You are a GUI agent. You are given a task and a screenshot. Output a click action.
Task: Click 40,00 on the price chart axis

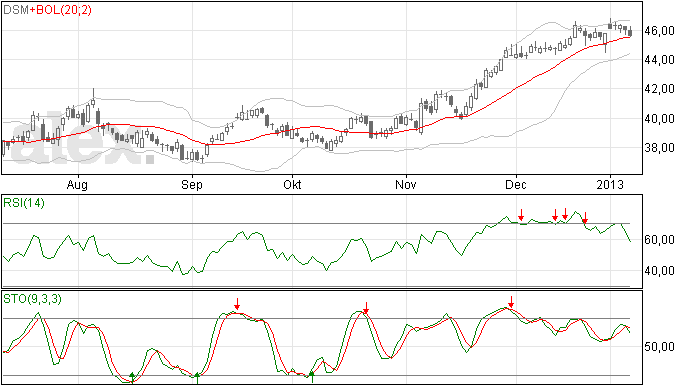point(659,119)
